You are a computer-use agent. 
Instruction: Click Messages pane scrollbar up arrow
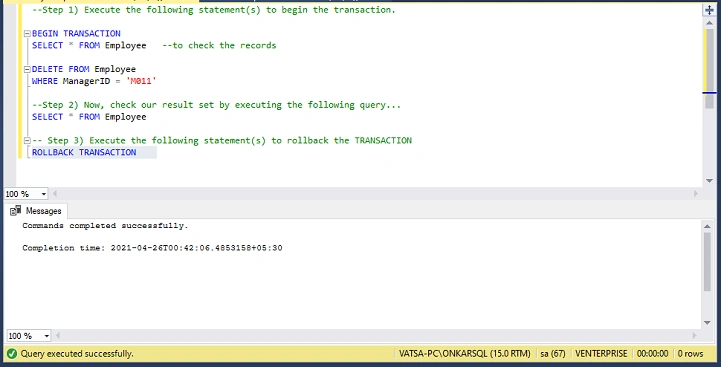tap(708, 226)
